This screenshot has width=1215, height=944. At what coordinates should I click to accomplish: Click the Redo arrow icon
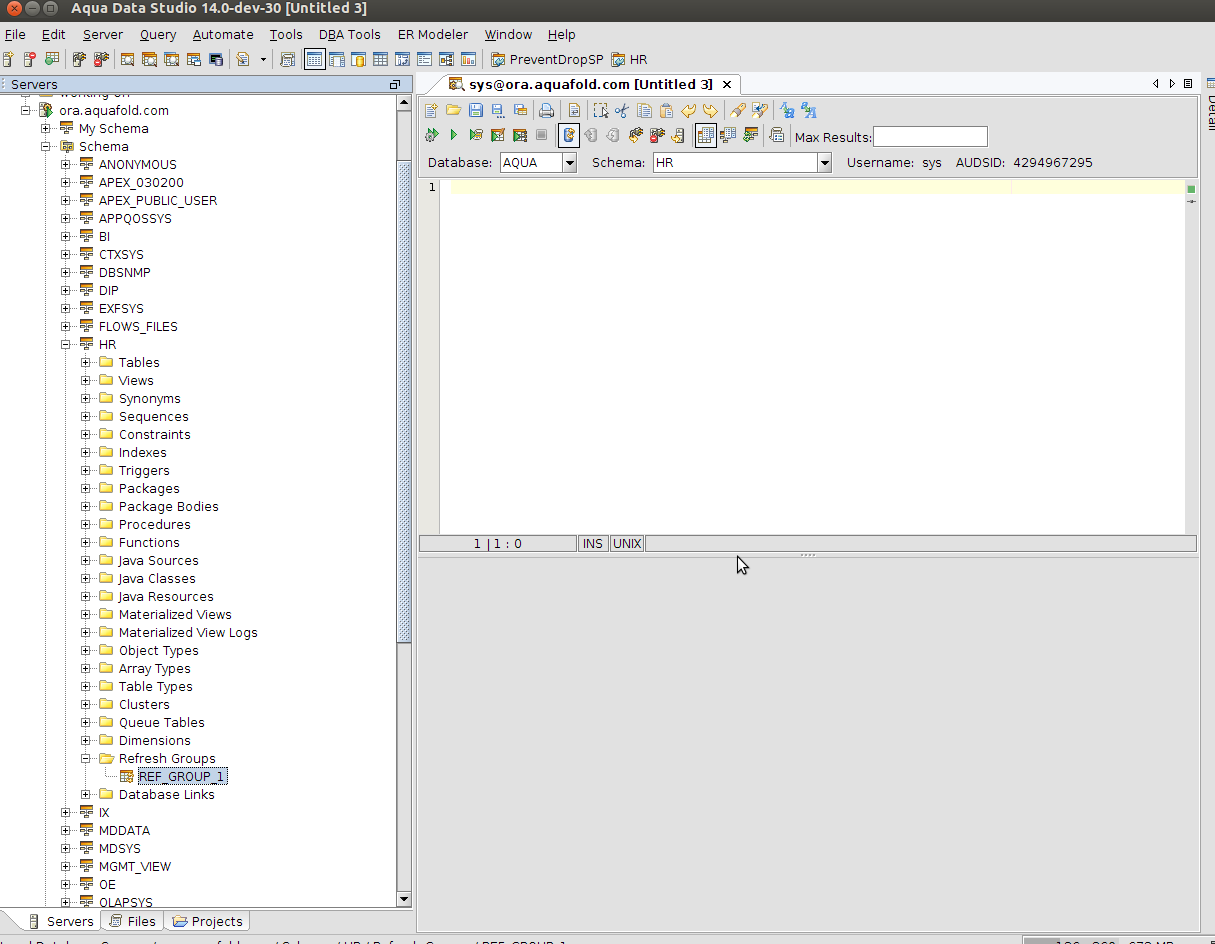pyautogui.click(x=710, y=110)
